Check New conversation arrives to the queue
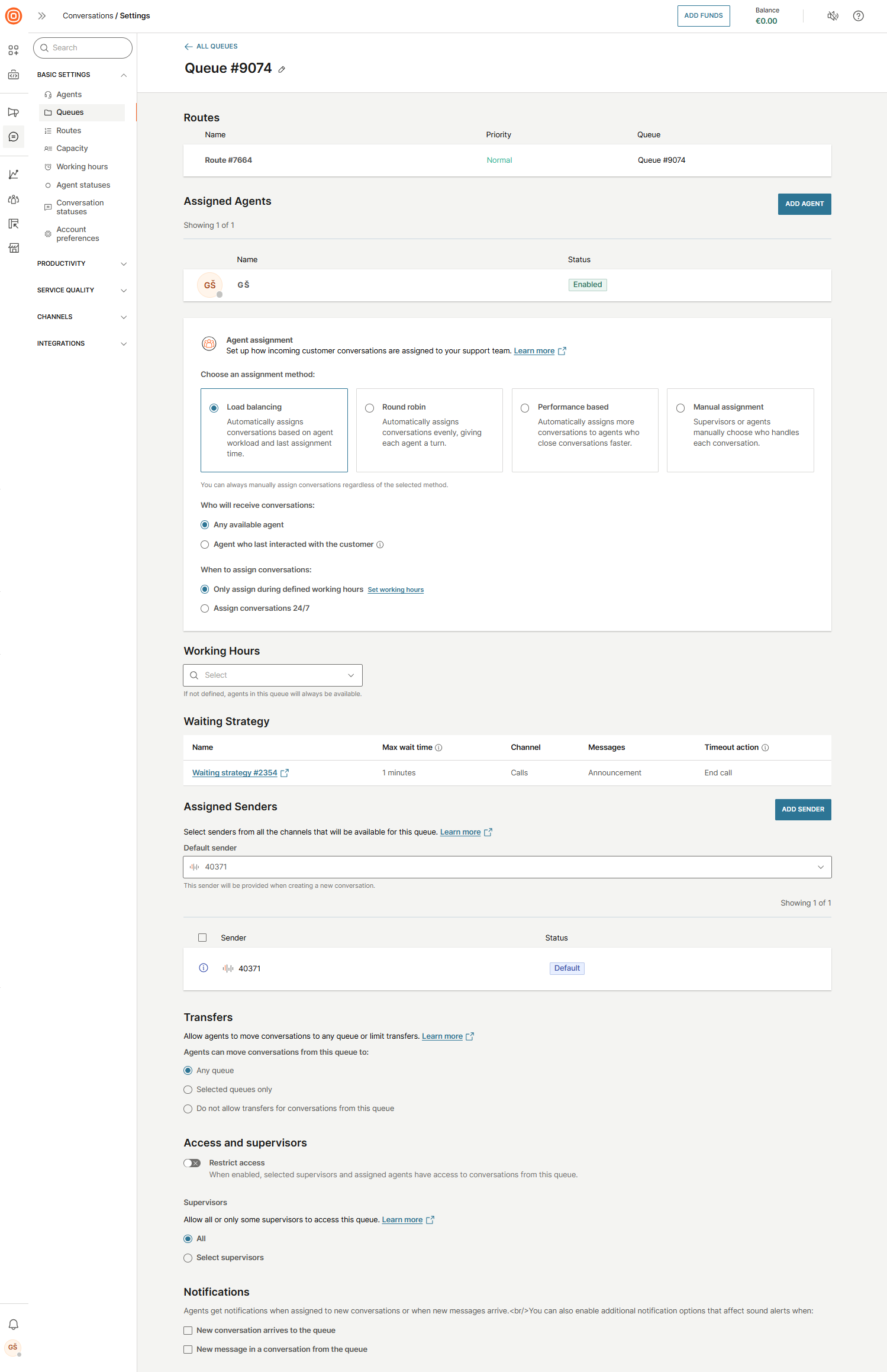Image resolution: width=887 pixels, height=1372 pixels. (x=188, y=1331)
